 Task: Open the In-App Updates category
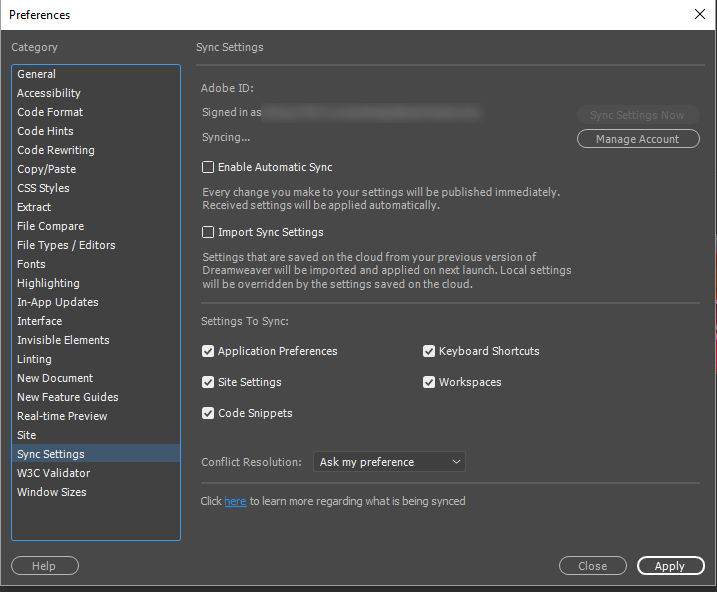click(x=96, y=302)
